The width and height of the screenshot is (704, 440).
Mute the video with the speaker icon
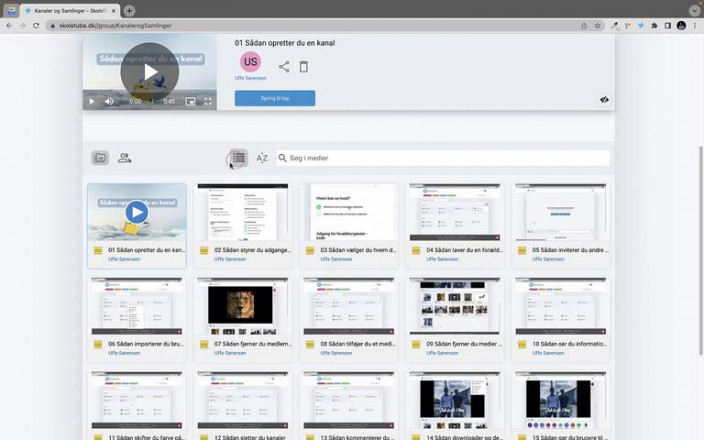pyautogui.click(x=109, y=101)
